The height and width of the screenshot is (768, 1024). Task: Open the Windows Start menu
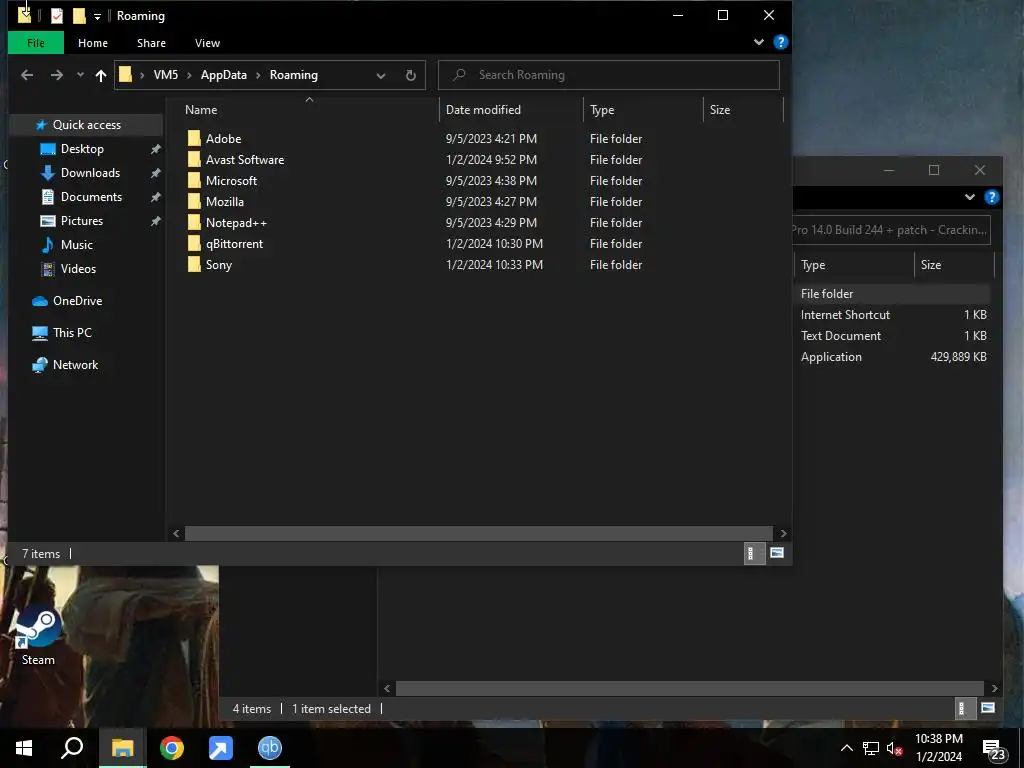24,748
